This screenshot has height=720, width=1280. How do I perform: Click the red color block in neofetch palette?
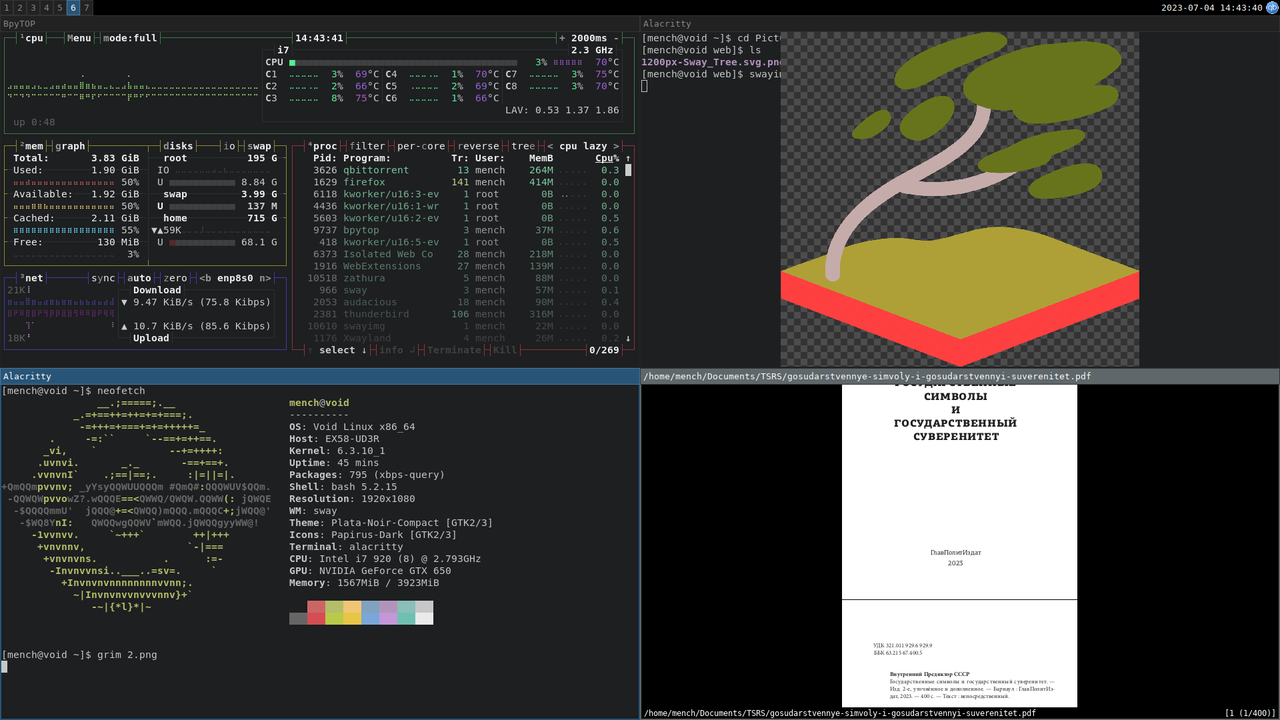pyautogui.click(x=316, y=612)
